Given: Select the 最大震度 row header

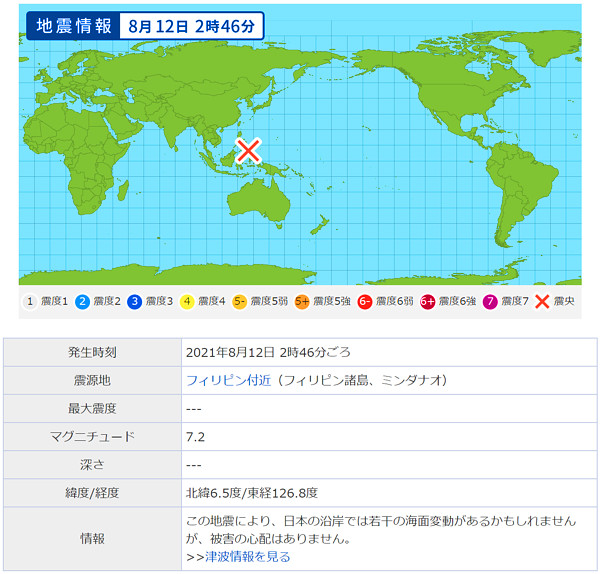Looking at the screenshot, I should 92,408.
